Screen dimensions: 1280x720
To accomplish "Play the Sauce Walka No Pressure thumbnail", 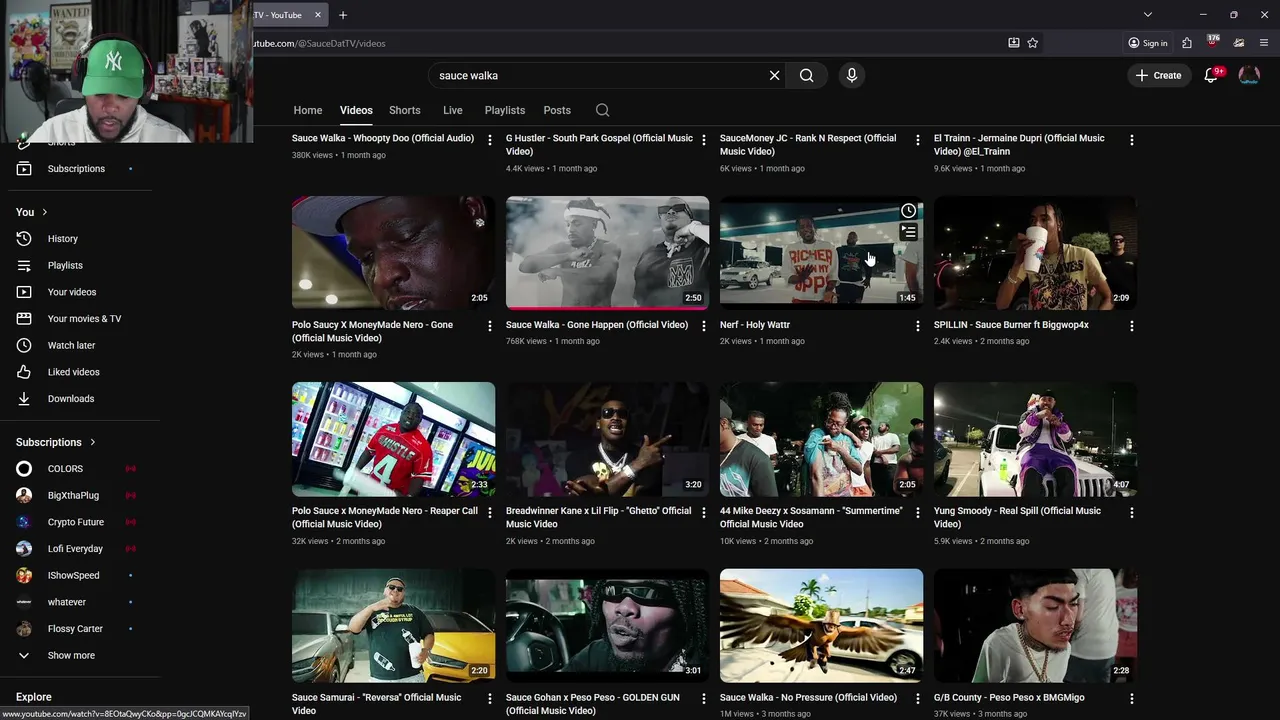I will (821, 625).
